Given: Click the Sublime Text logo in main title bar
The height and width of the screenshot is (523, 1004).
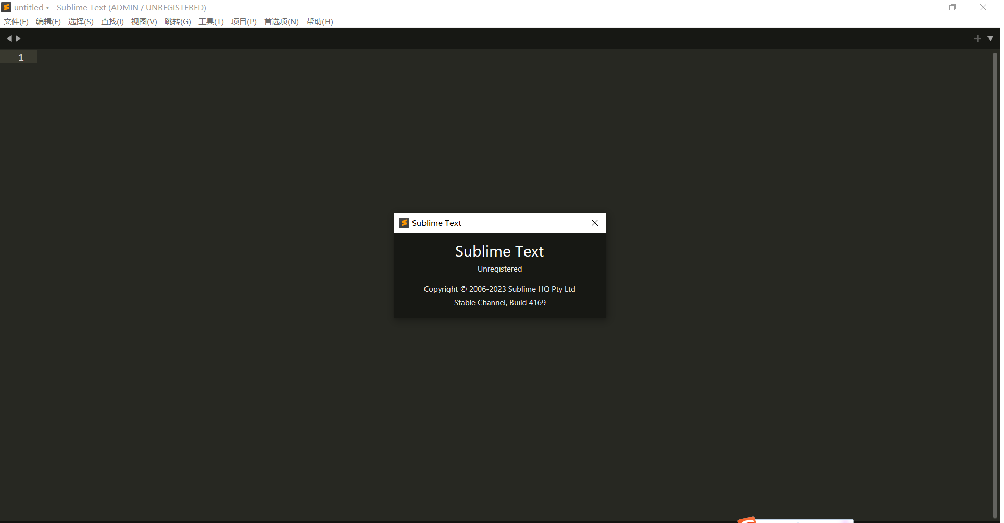Looking at the screenshot, I should (6, 7).
